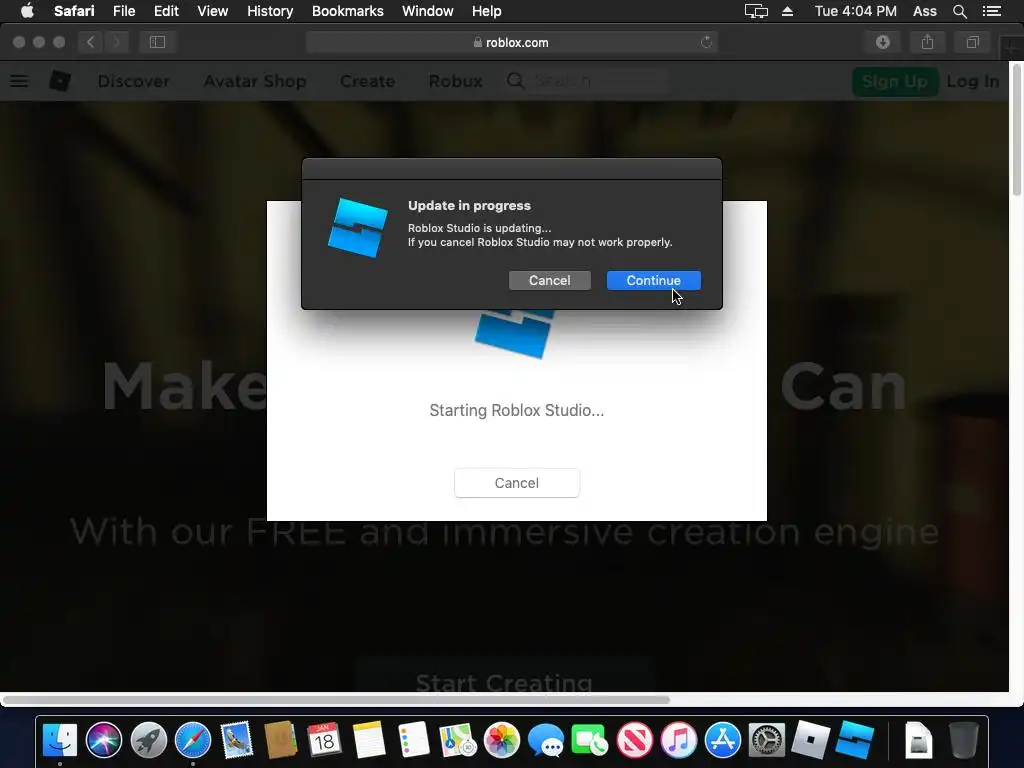The image size is (1024, 768).
Task: Open the Edit menu
Action: click(166, 11)
